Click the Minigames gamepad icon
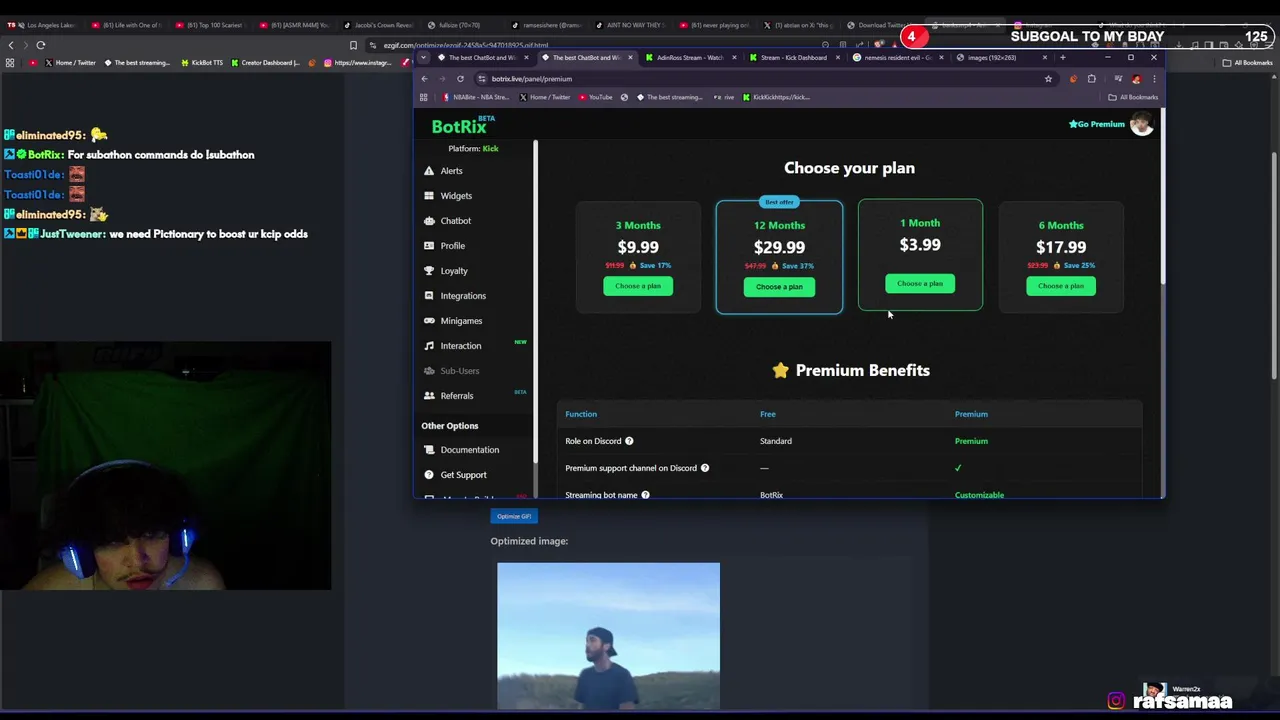This screenshot has width=1280, height=720. [429, 321]
